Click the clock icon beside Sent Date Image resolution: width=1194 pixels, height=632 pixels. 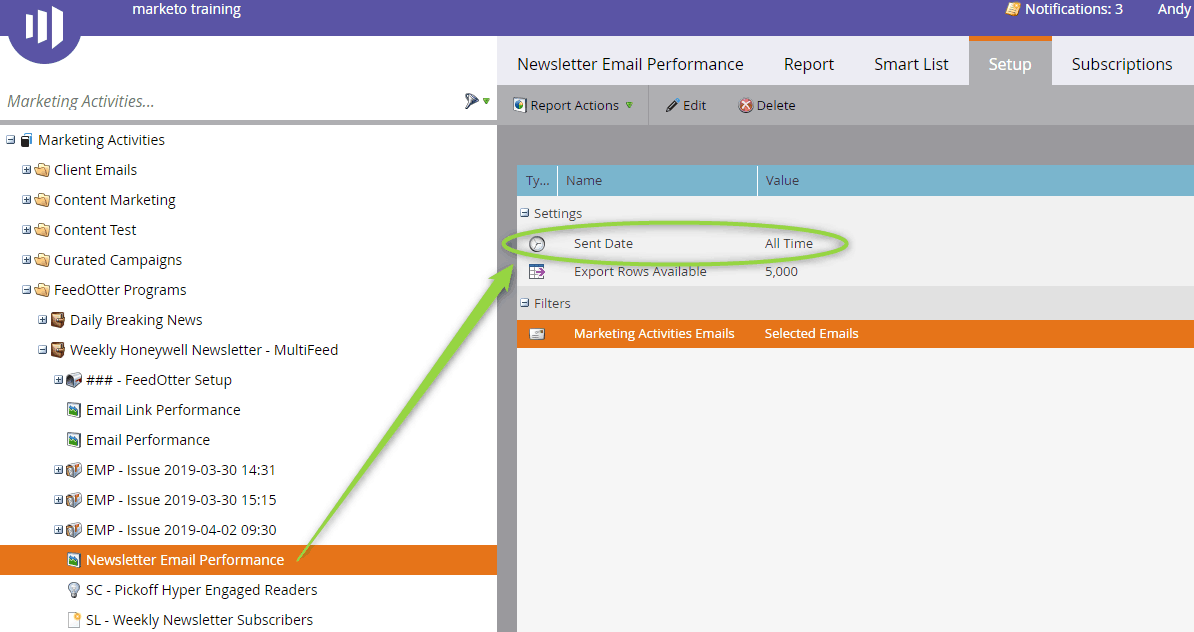point(538,242)
